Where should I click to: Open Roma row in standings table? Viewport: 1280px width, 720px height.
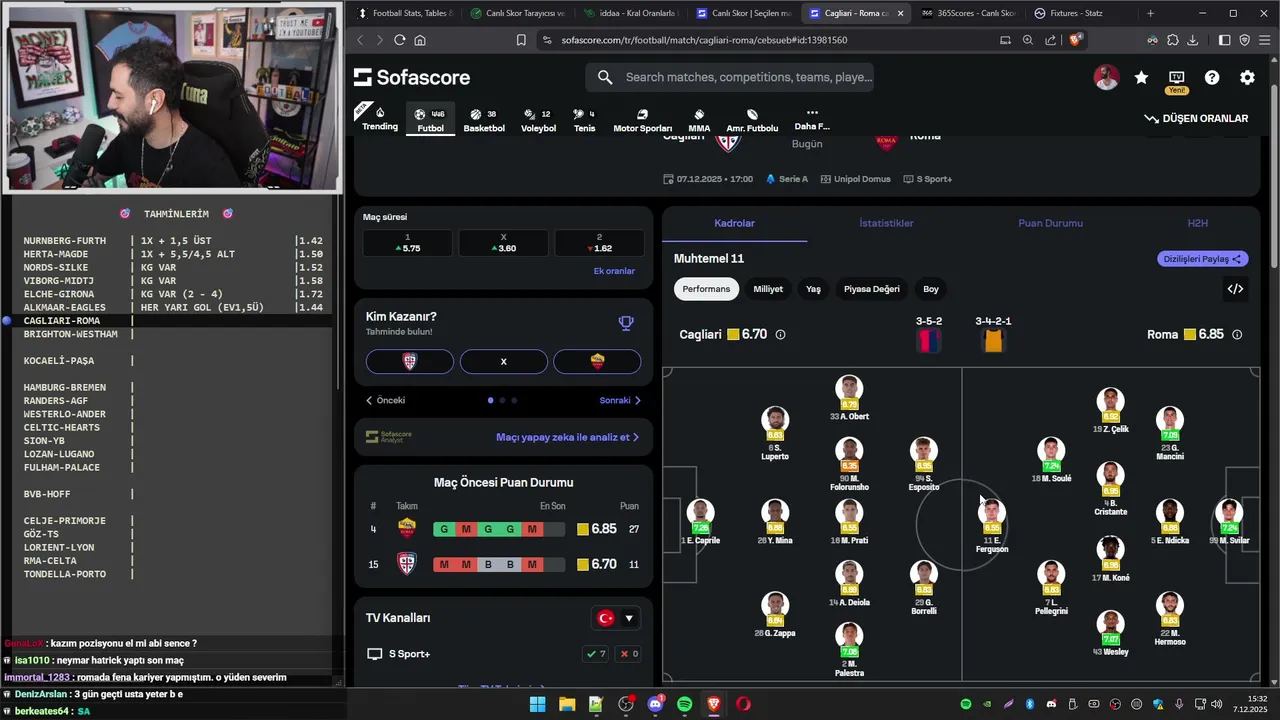click(x=505, y=529)
